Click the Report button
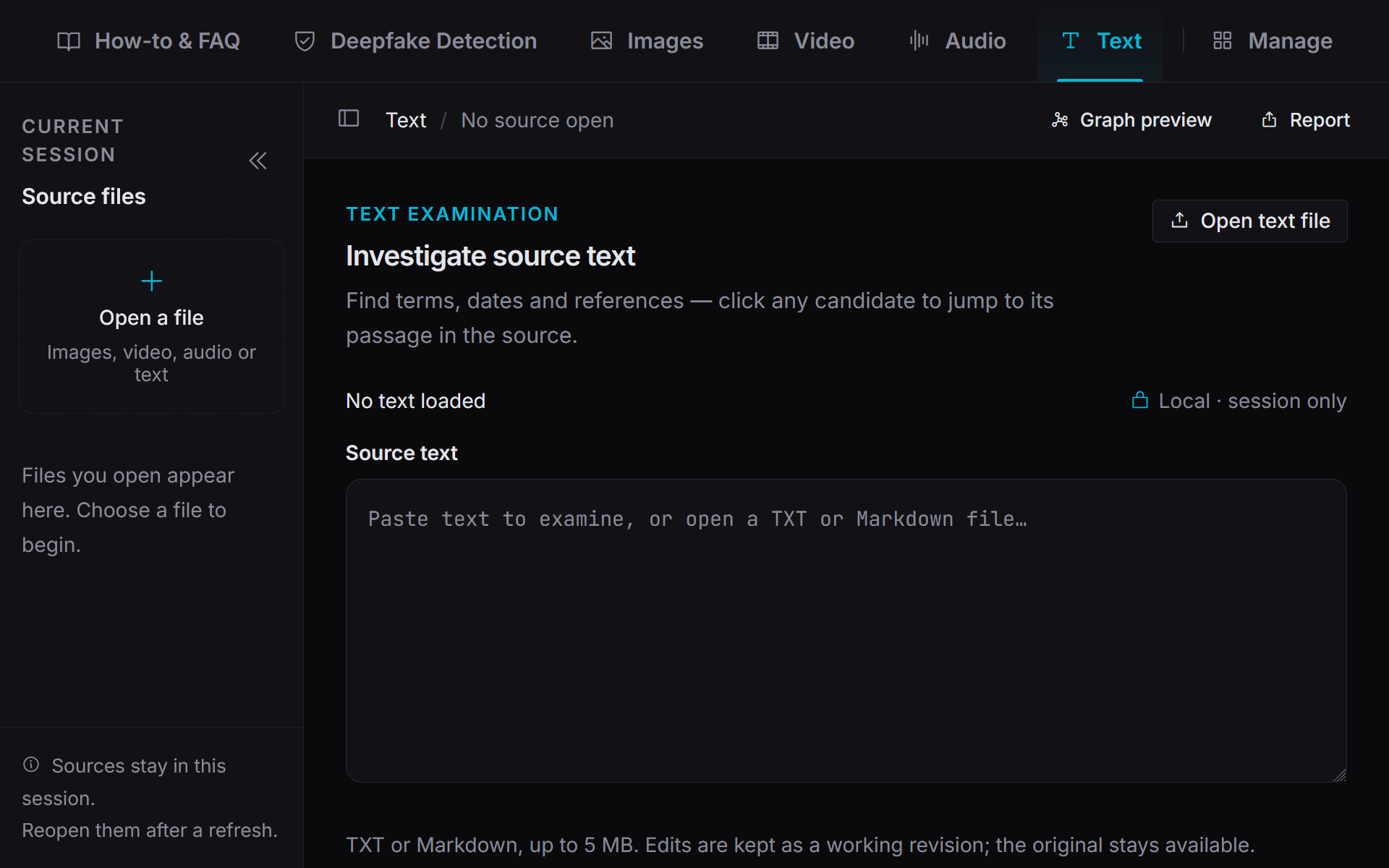This screenshot has height=868, width=1389. click(1305, 120)
